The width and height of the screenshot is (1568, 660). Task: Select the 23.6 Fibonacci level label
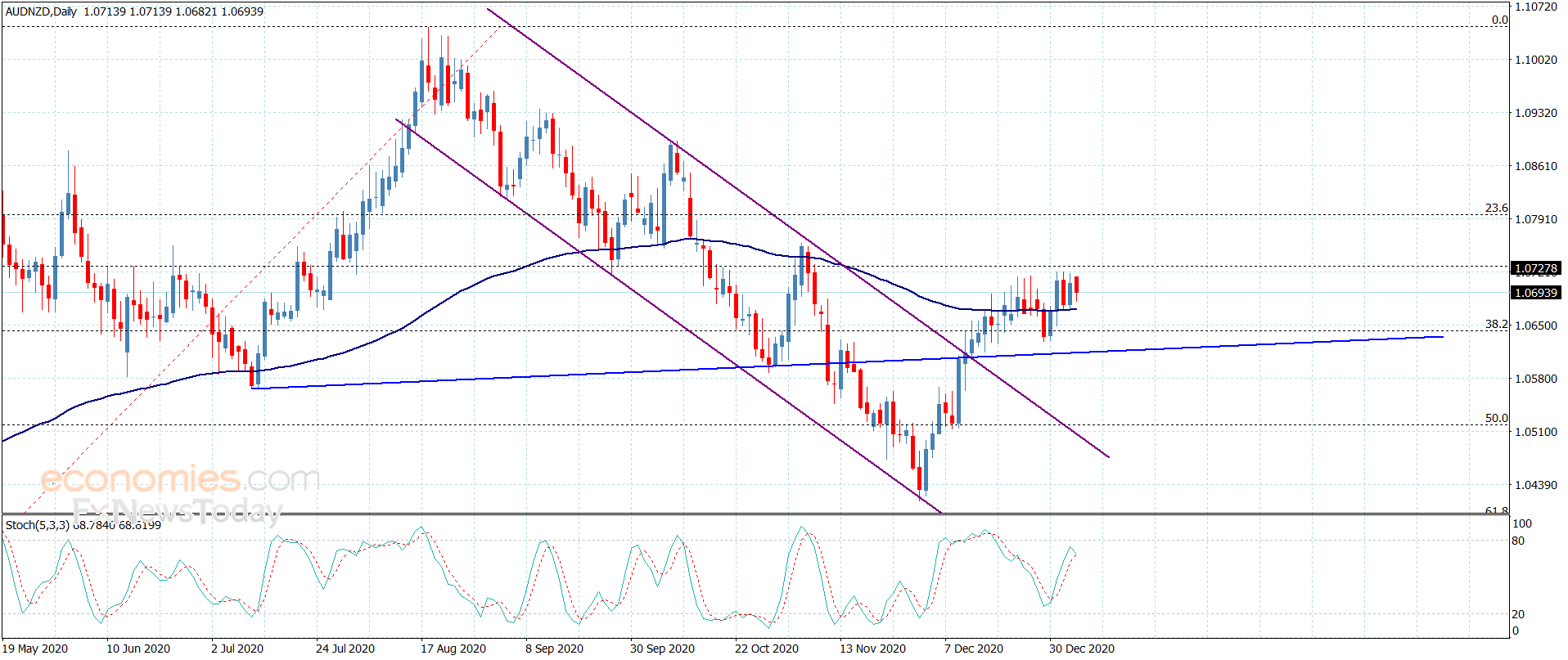pos(1496,209)
